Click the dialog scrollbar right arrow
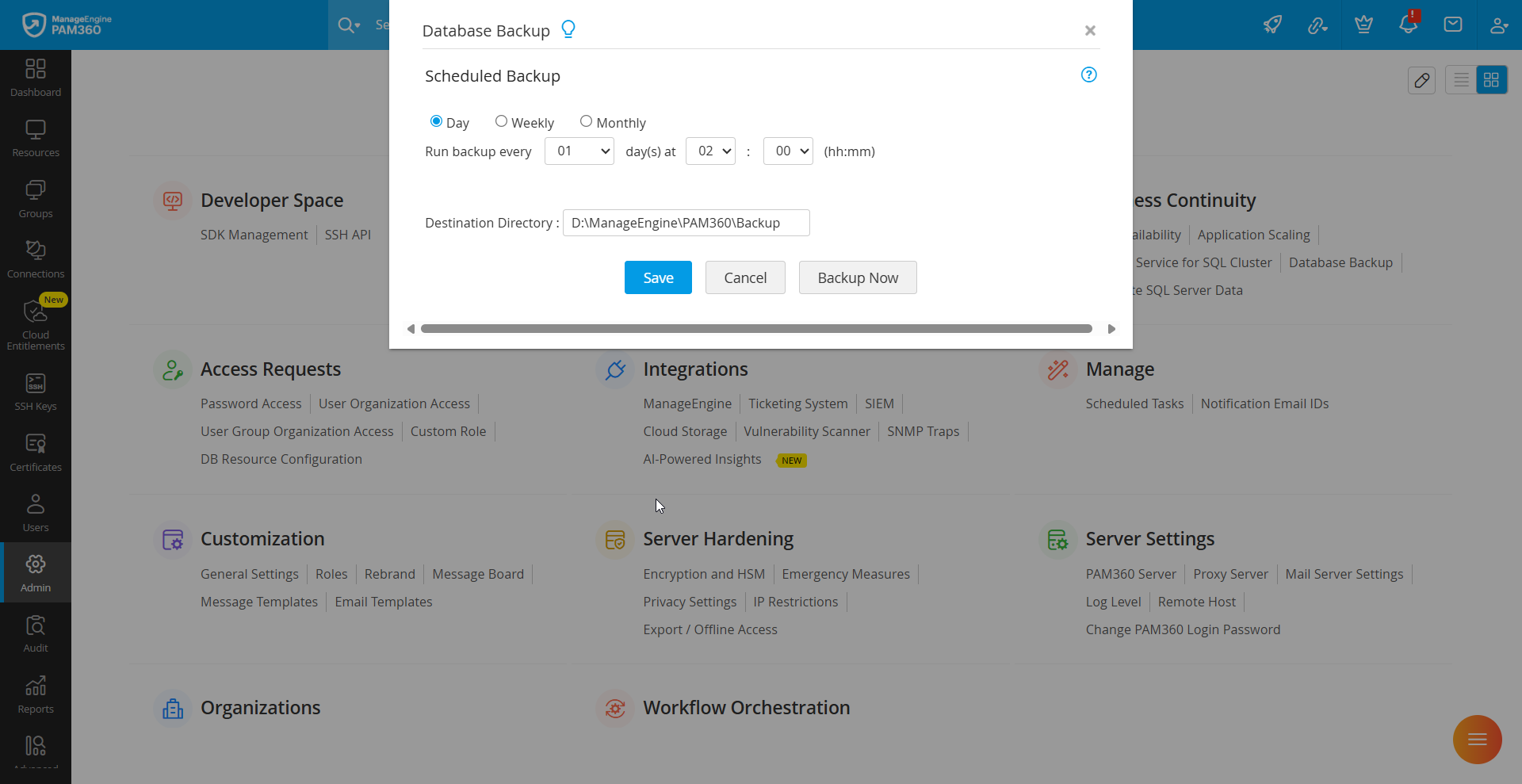The width and height of the screenshot is (1522, 784). [1111, 328]
